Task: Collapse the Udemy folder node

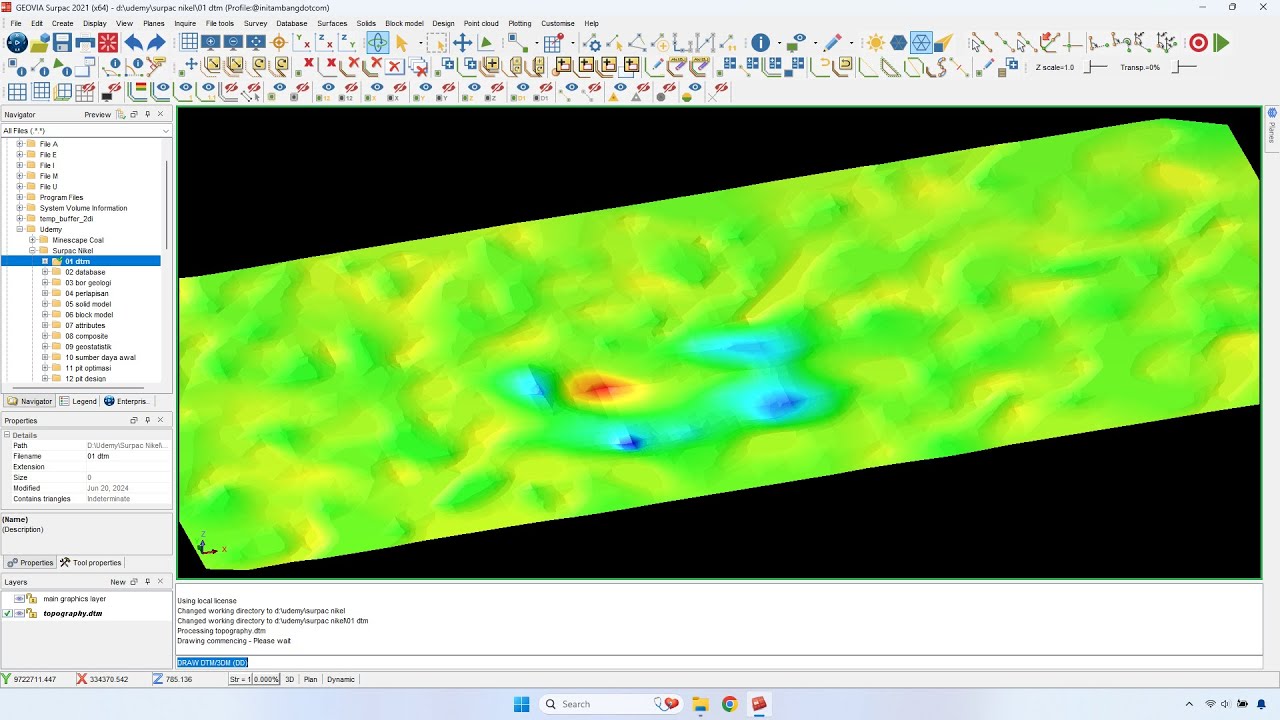Action: click(19, 230)
